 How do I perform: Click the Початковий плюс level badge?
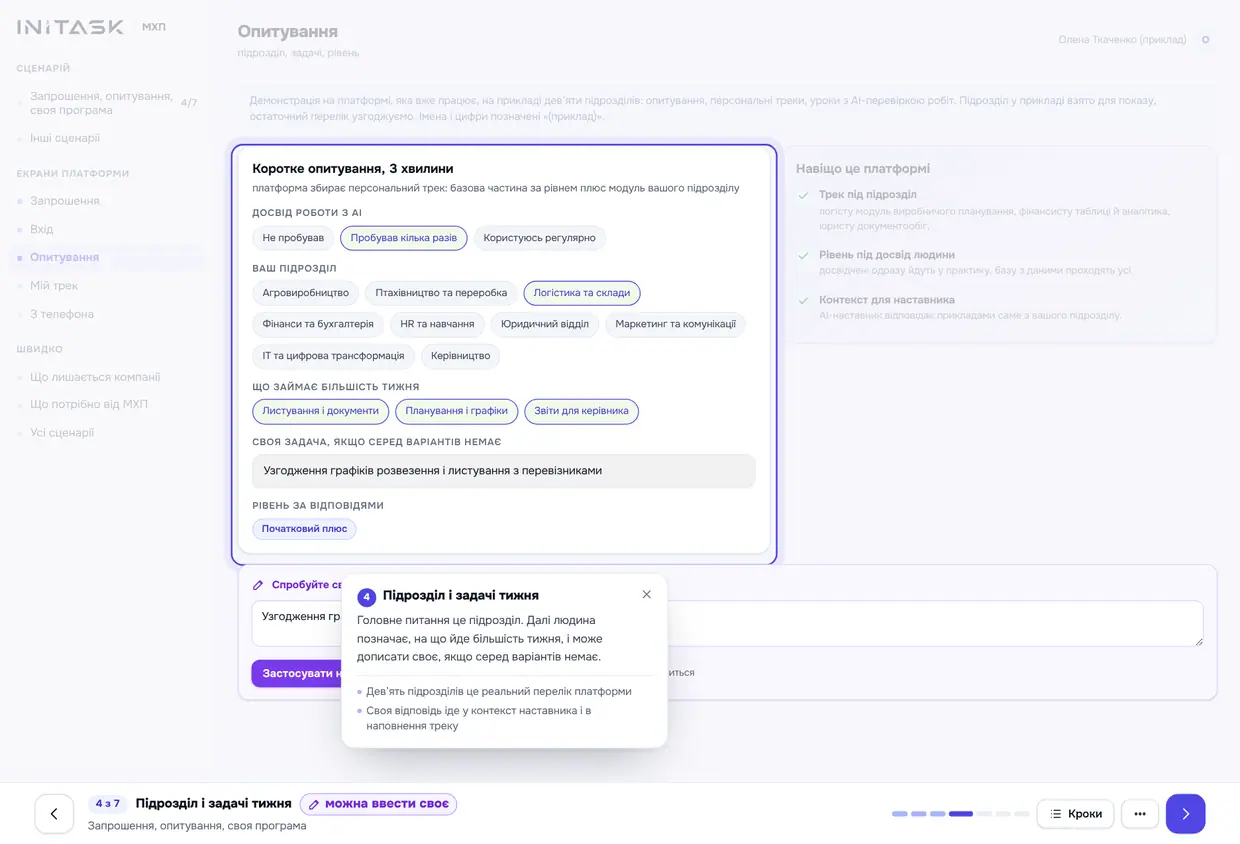click(304, 529)
